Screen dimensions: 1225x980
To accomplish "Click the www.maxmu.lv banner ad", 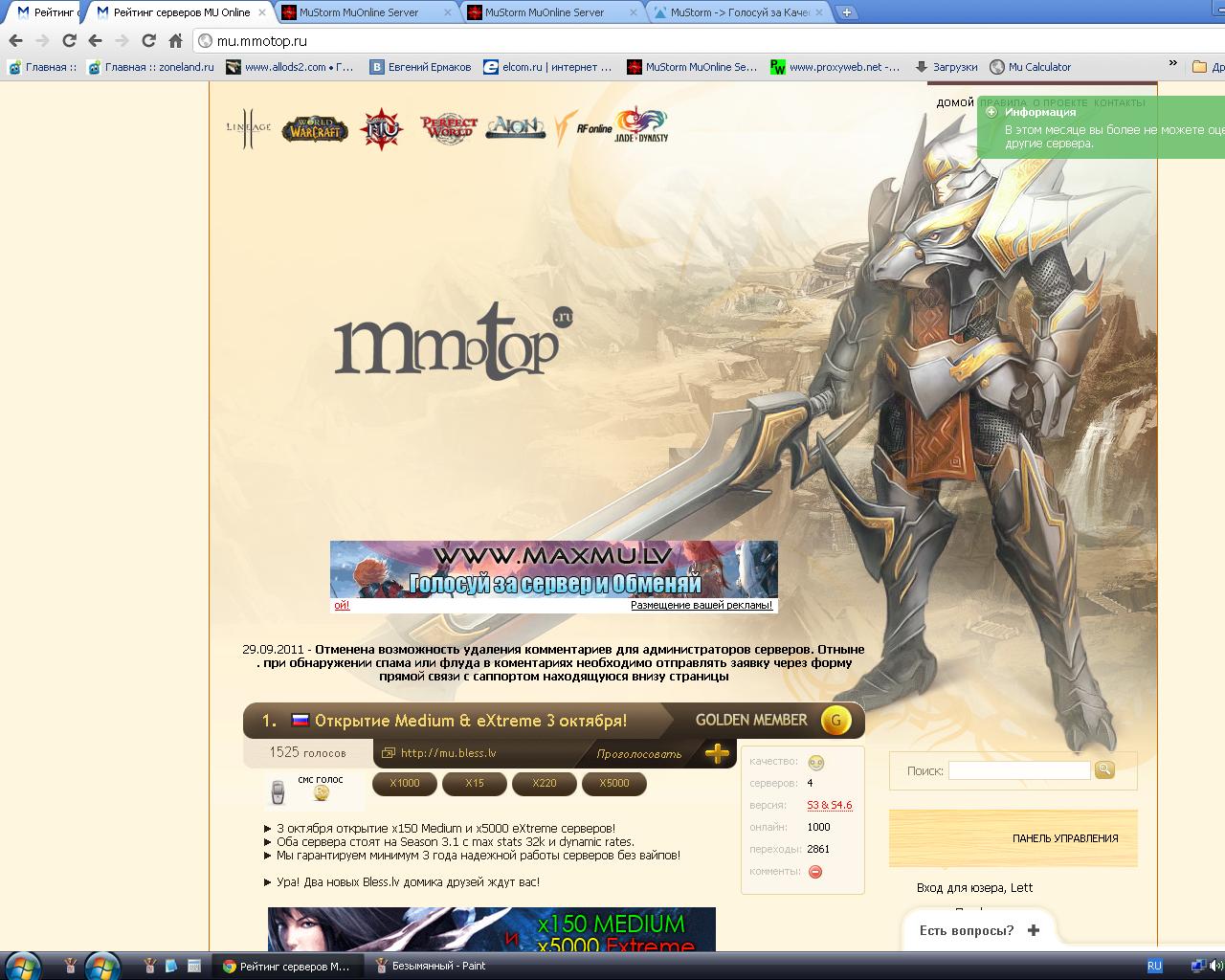I will pyautogui.click(x=553, y=569).
